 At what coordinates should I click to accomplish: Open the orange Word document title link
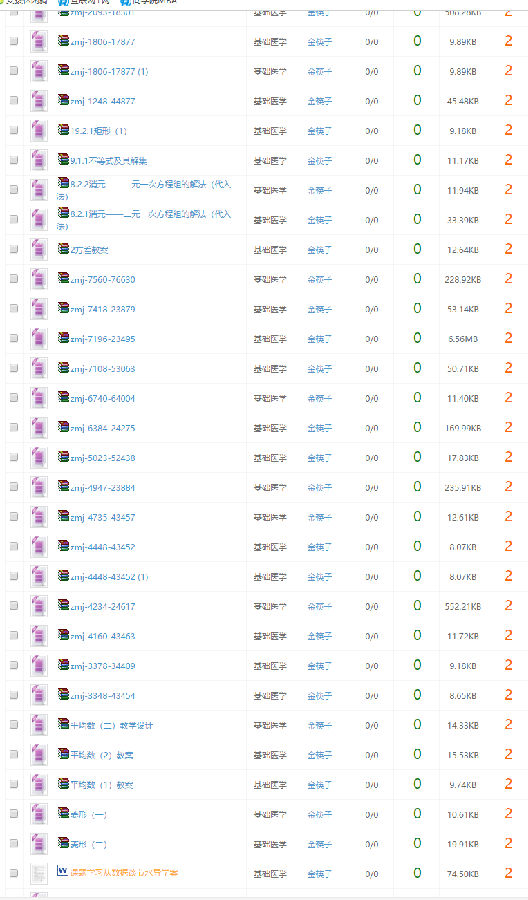[x=125, y=873]
